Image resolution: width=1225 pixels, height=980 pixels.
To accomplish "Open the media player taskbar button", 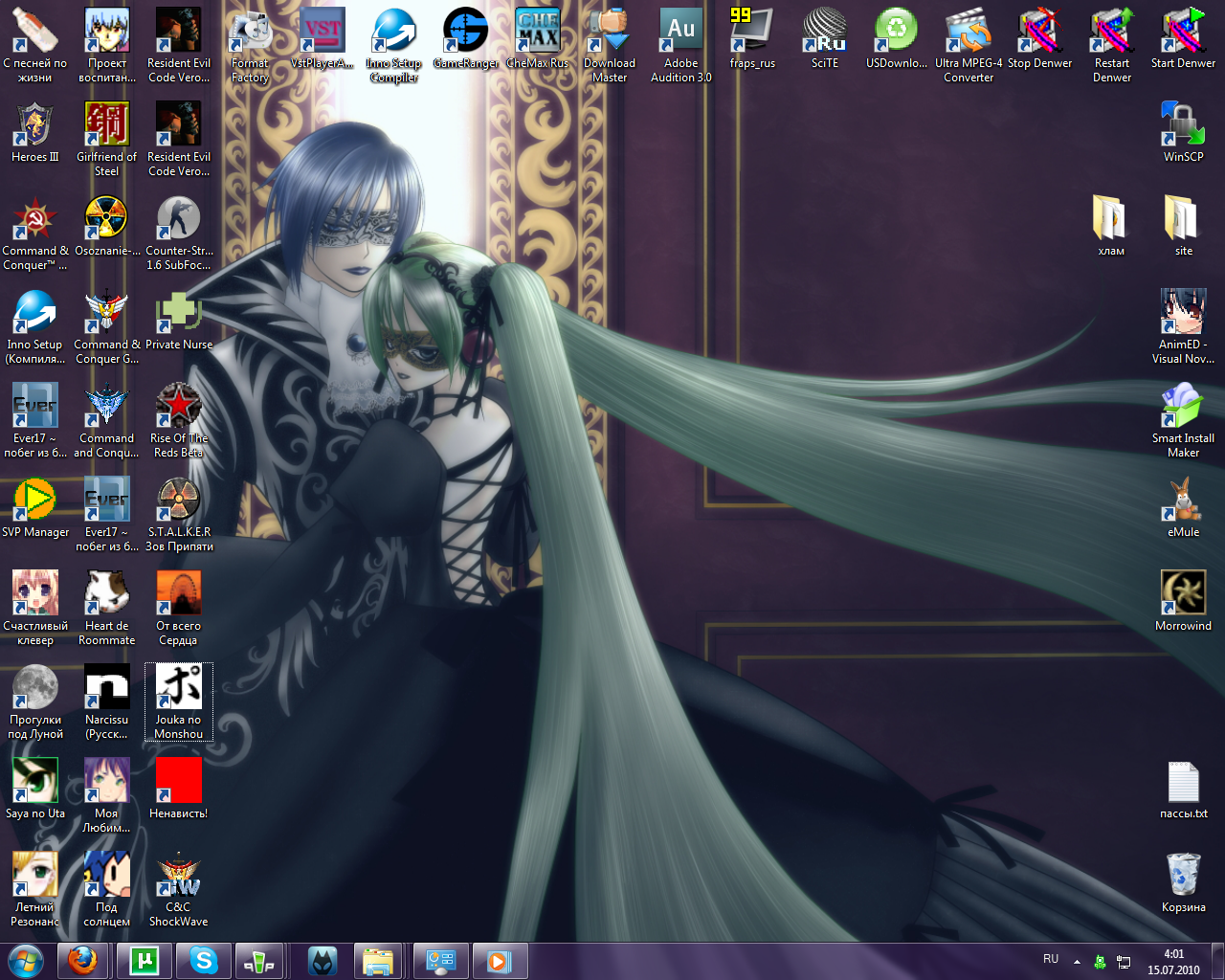I will point(500,961).
